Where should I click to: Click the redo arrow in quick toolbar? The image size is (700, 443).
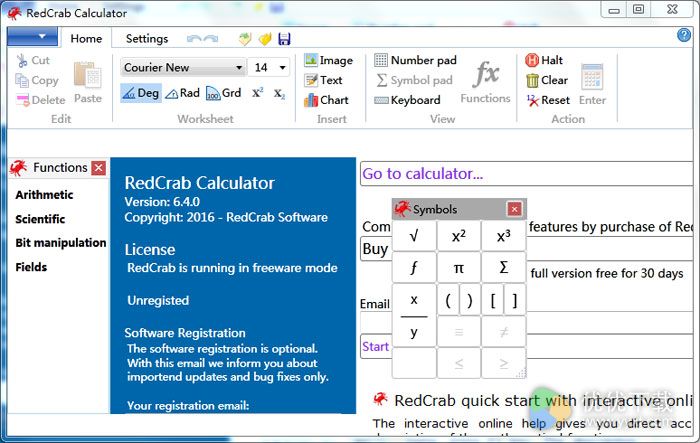tap(211, 39)
